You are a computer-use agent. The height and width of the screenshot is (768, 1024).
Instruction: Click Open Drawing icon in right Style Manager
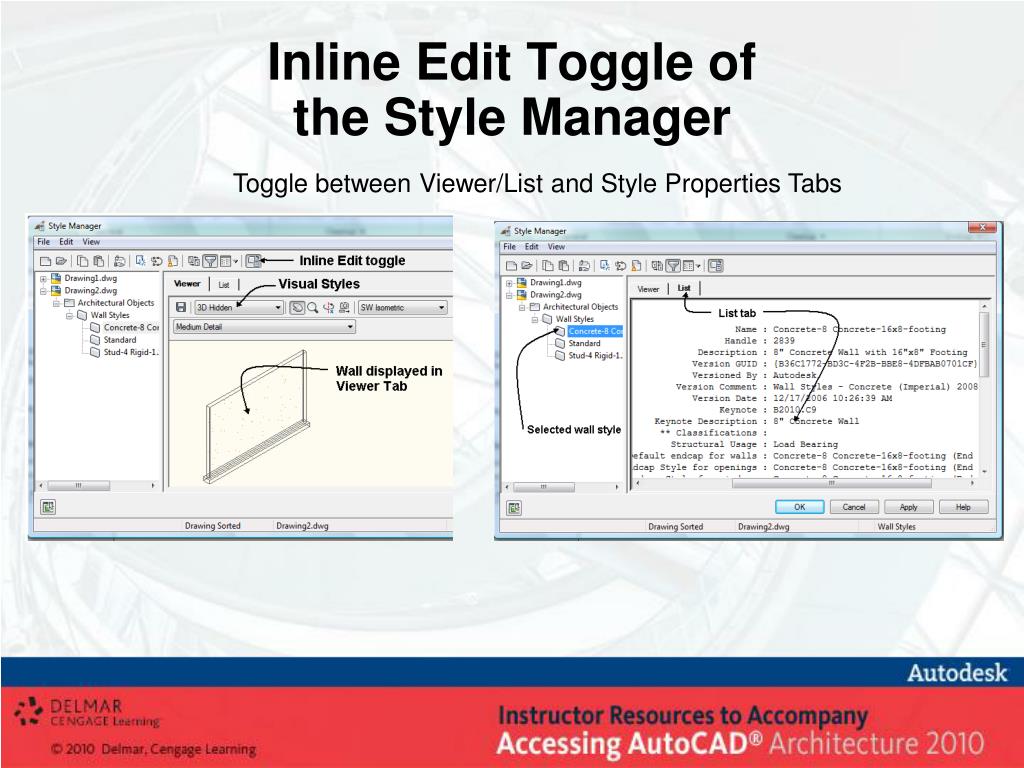(527, 266)
